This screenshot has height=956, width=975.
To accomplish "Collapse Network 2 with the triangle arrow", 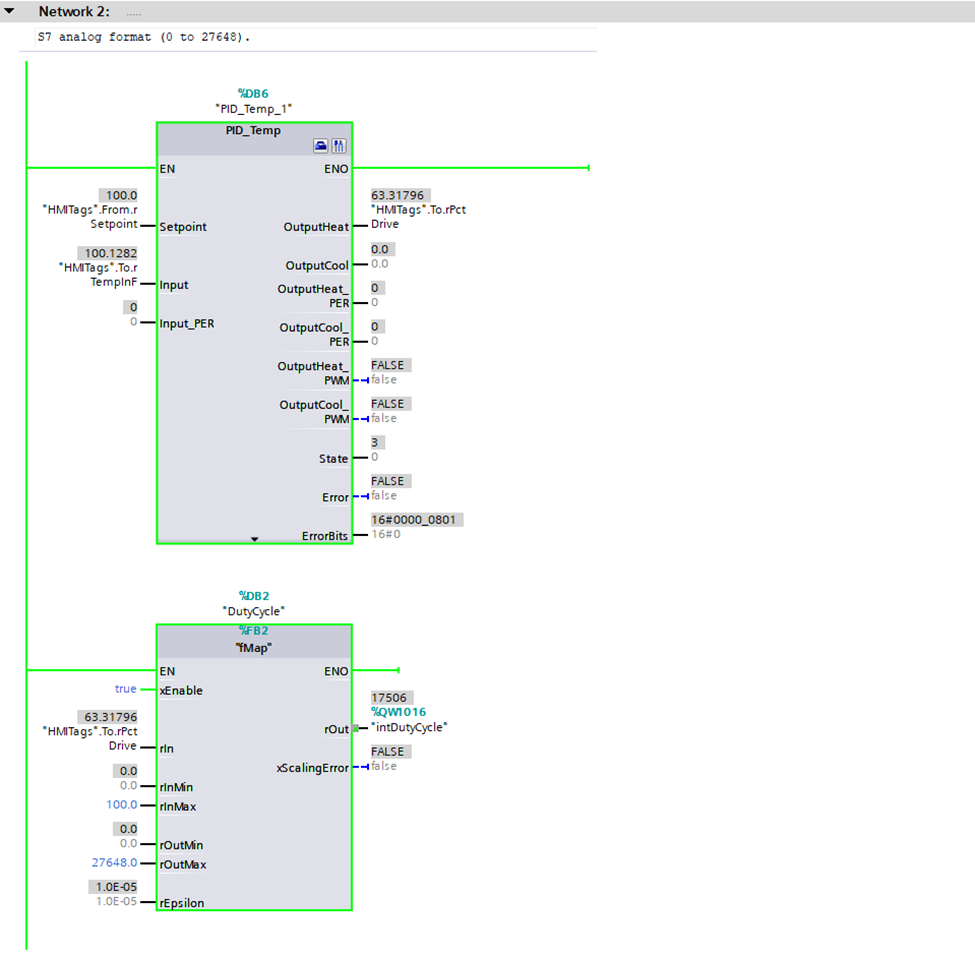I will [9, 11].
